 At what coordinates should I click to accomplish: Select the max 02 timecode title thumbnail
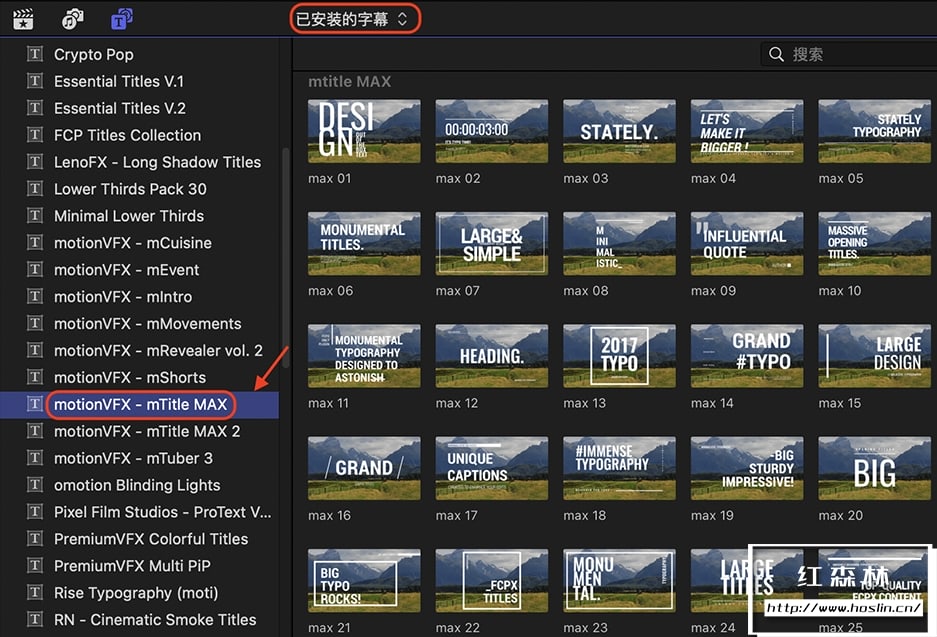(x=492, y=131)
